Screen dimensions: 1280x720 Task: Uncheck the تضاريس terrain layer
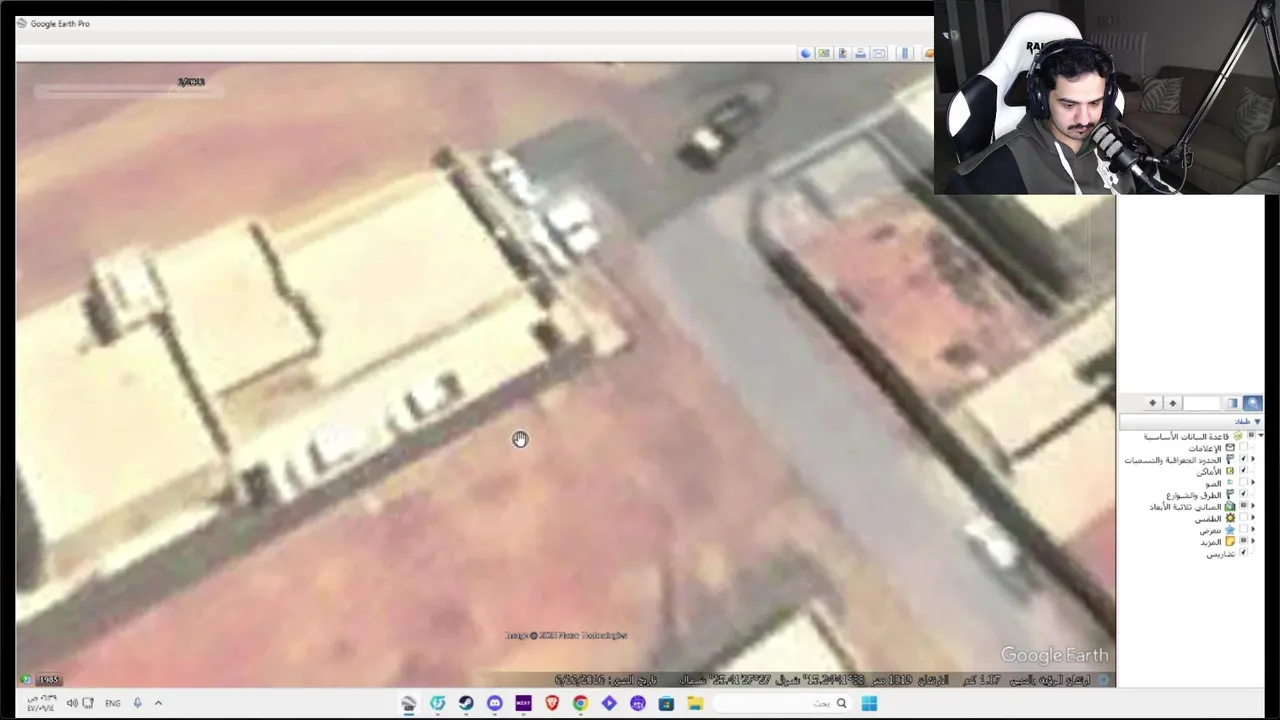coord(1244,553)
